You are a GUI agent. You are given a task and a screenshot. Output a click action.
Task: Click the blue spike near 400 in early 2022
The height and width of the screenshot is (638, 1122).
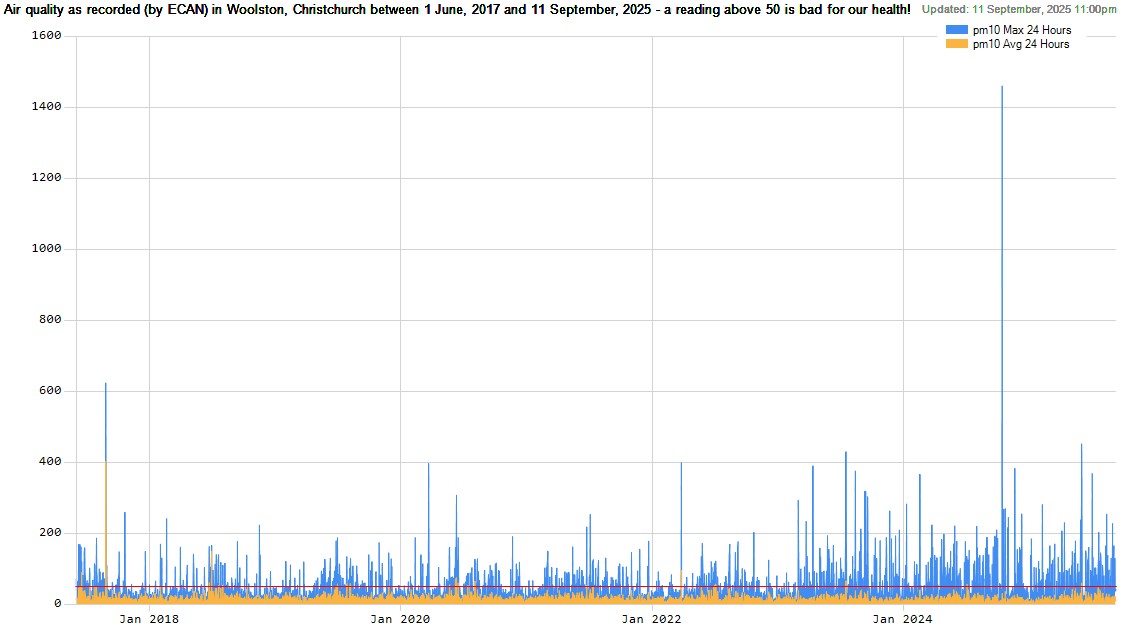pos(681,515)
